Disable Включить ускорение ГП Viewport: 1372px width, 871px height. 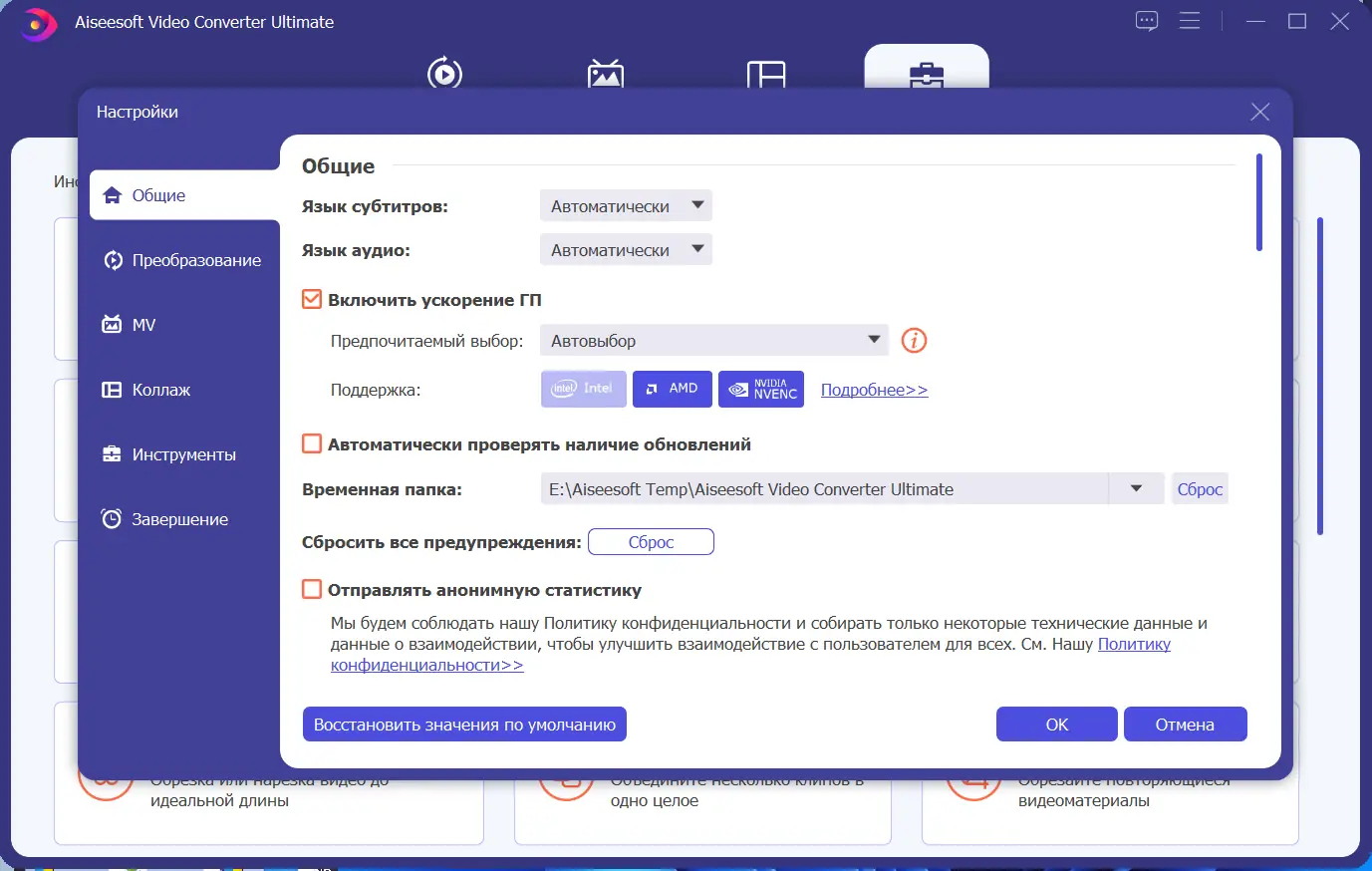click(x=310, y=298)
